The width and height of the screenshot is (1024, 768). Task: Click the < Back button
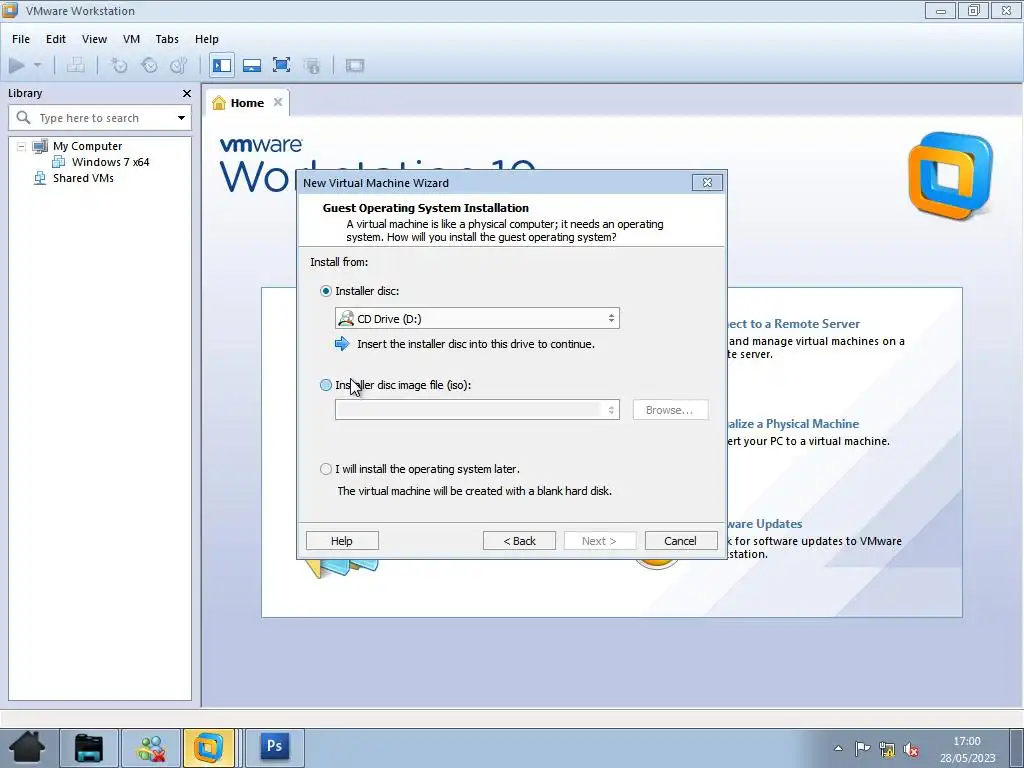pyautogui.click(x=519, y=541)
